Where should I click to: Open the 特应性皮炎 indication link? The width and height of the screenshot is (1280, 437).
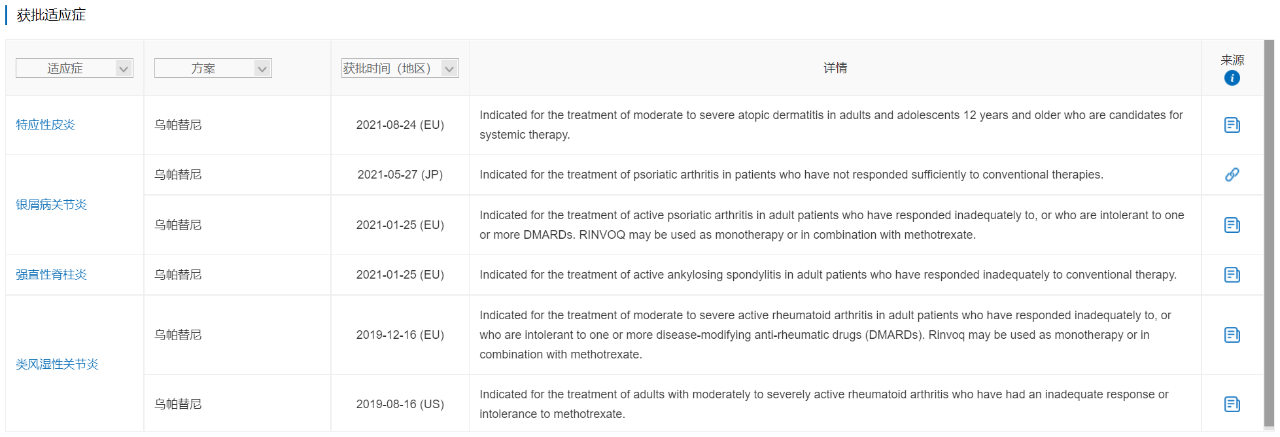45,125
